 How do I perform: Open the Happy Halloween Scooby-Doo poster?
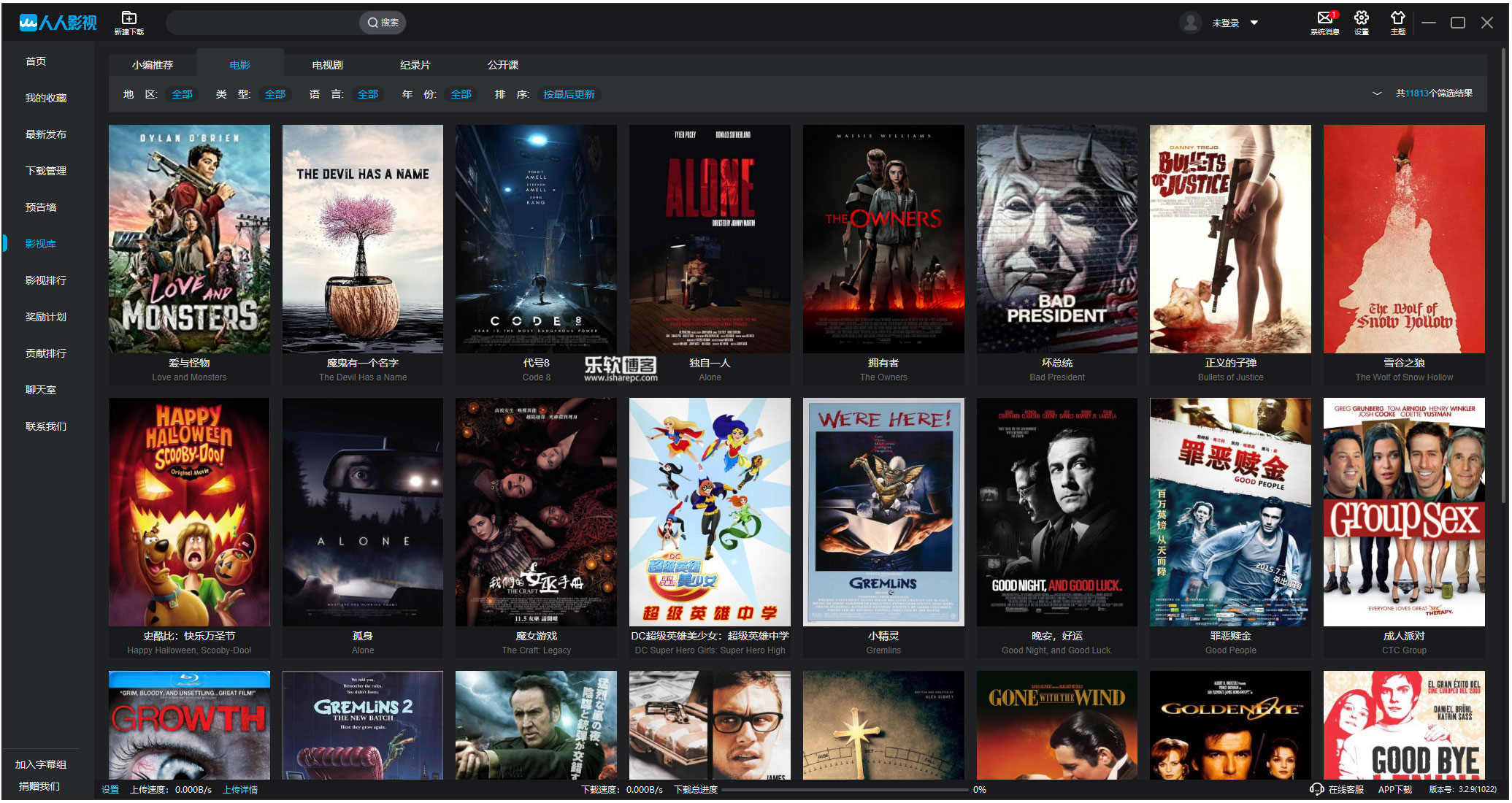pyautogui.click(x=189, y=512)
